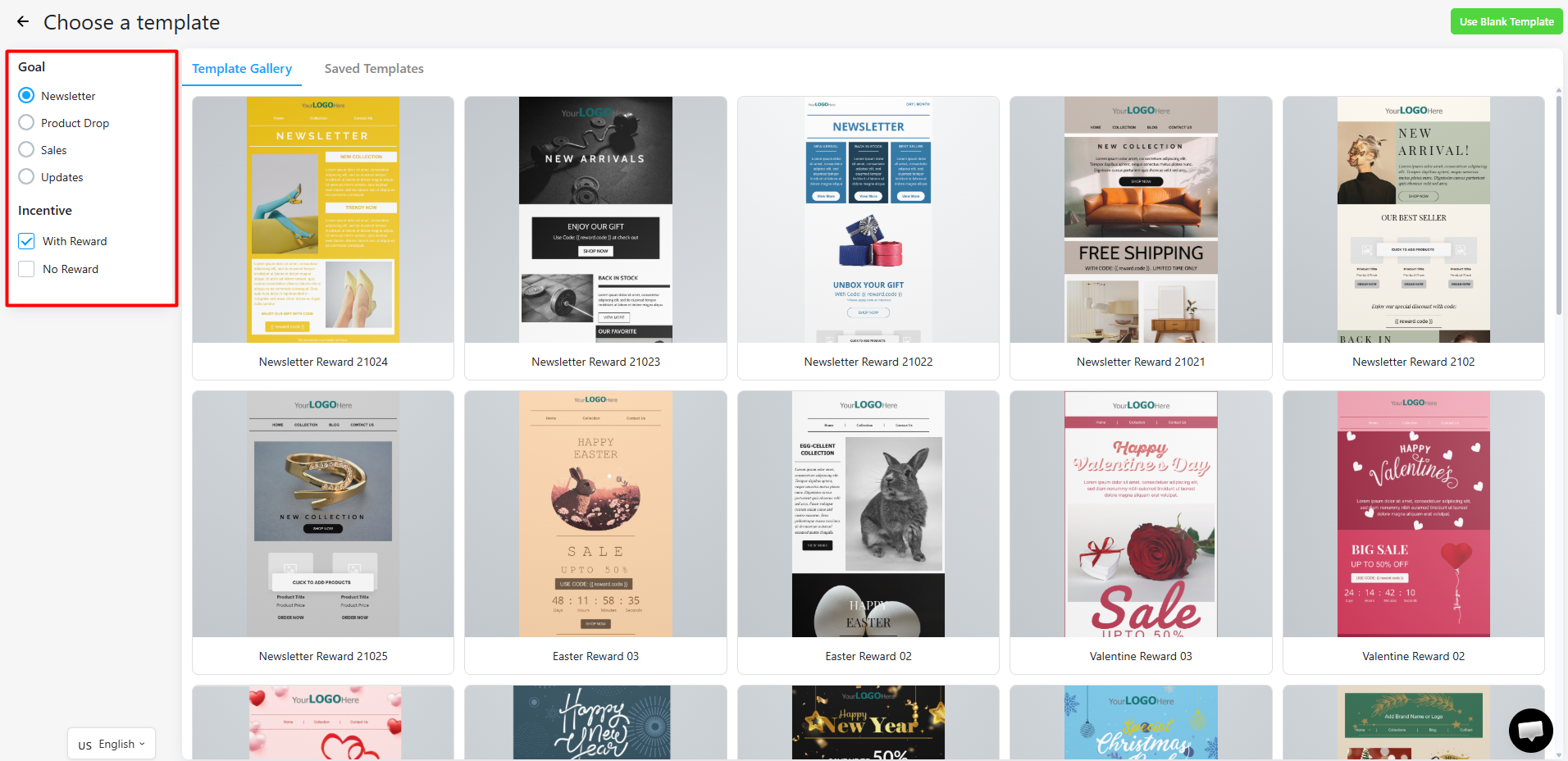Uncheck the With Reward checkbox
This screenshot has width=1568, height=761.
[x=26, y=241]
